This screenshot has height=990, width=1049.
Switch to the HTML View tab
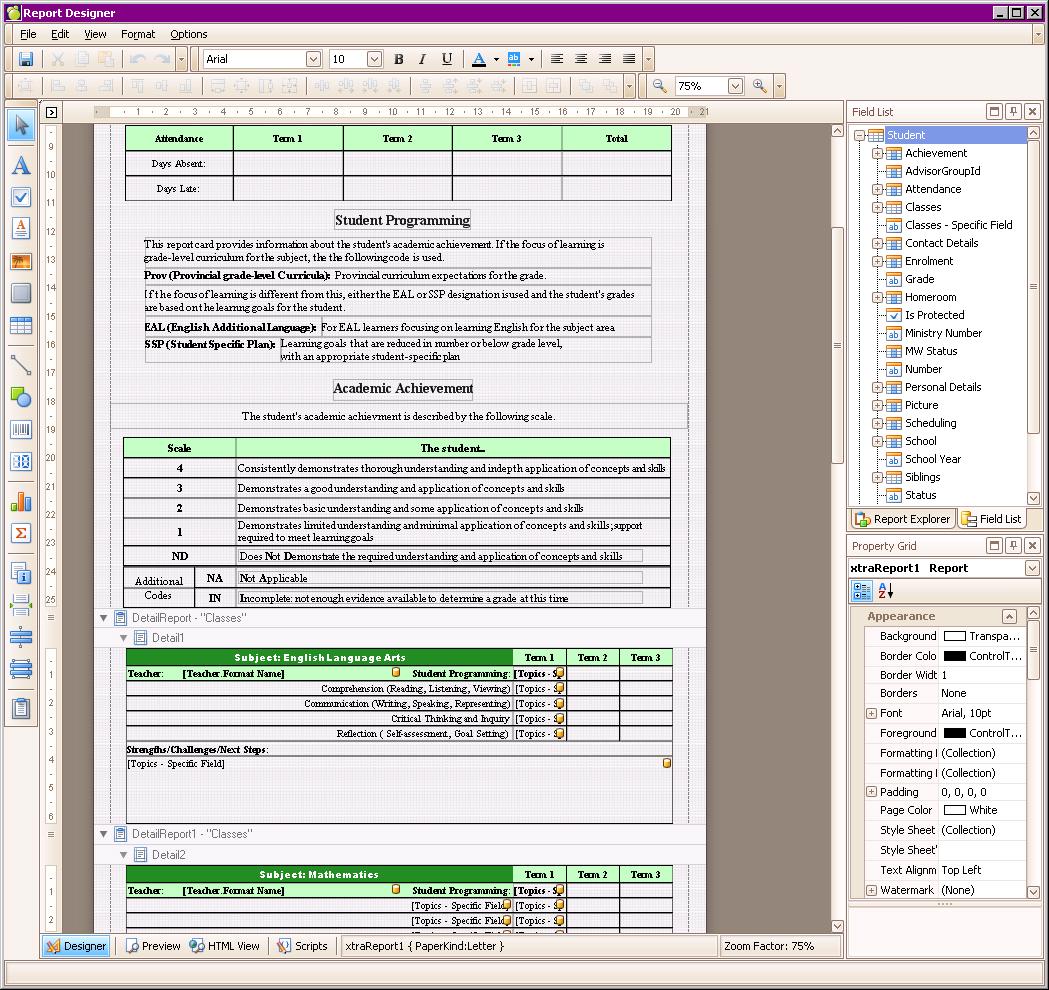[225, 946]
